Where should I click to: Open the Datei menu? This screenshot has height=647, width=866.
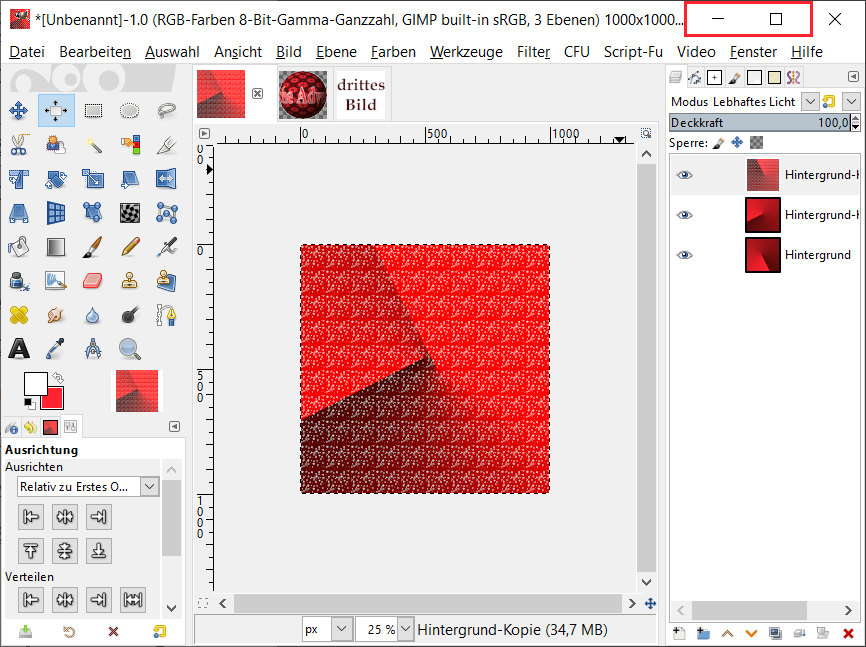click(x=27, y=52)
